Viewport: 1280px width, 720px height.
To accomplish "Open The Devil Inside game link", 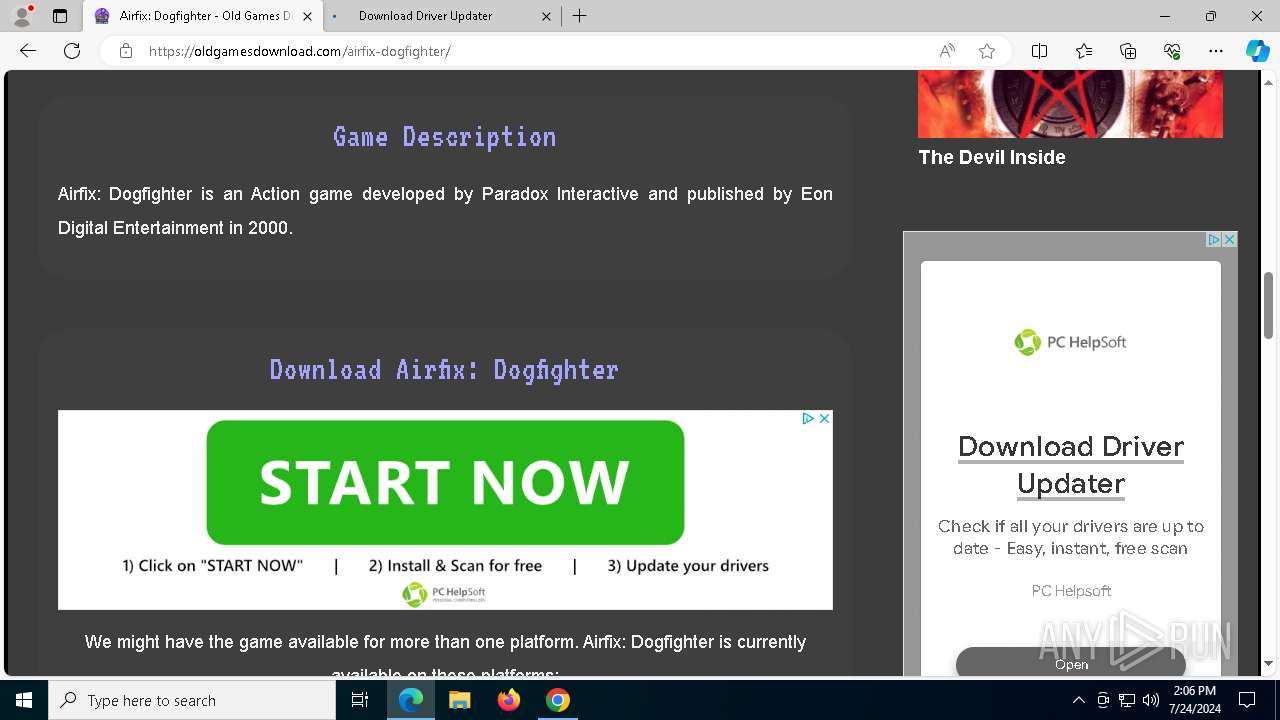I will [x=992, y=157].
